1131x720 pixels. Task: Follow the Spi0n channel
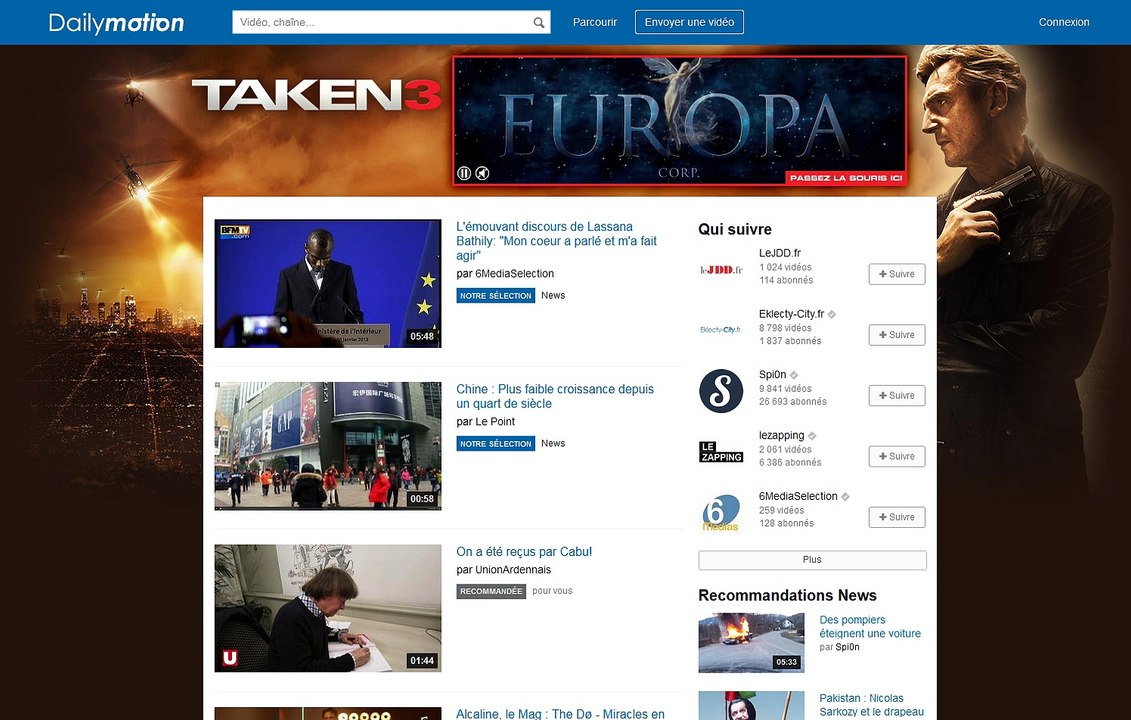[897, 395]
